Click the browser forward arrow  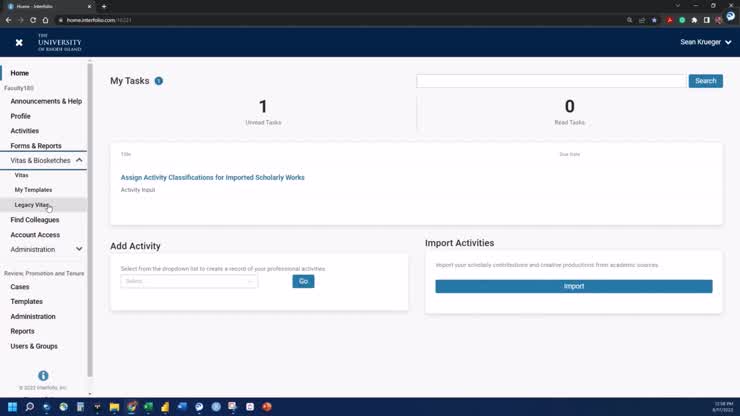pyautogui.click(x=20, y=20)
